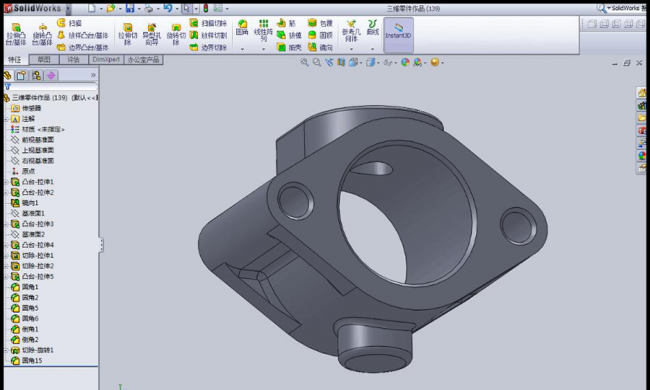Select the Revolved Cut (旋转切除) tool
Screen dimensions: 650x390
(176, 35)
